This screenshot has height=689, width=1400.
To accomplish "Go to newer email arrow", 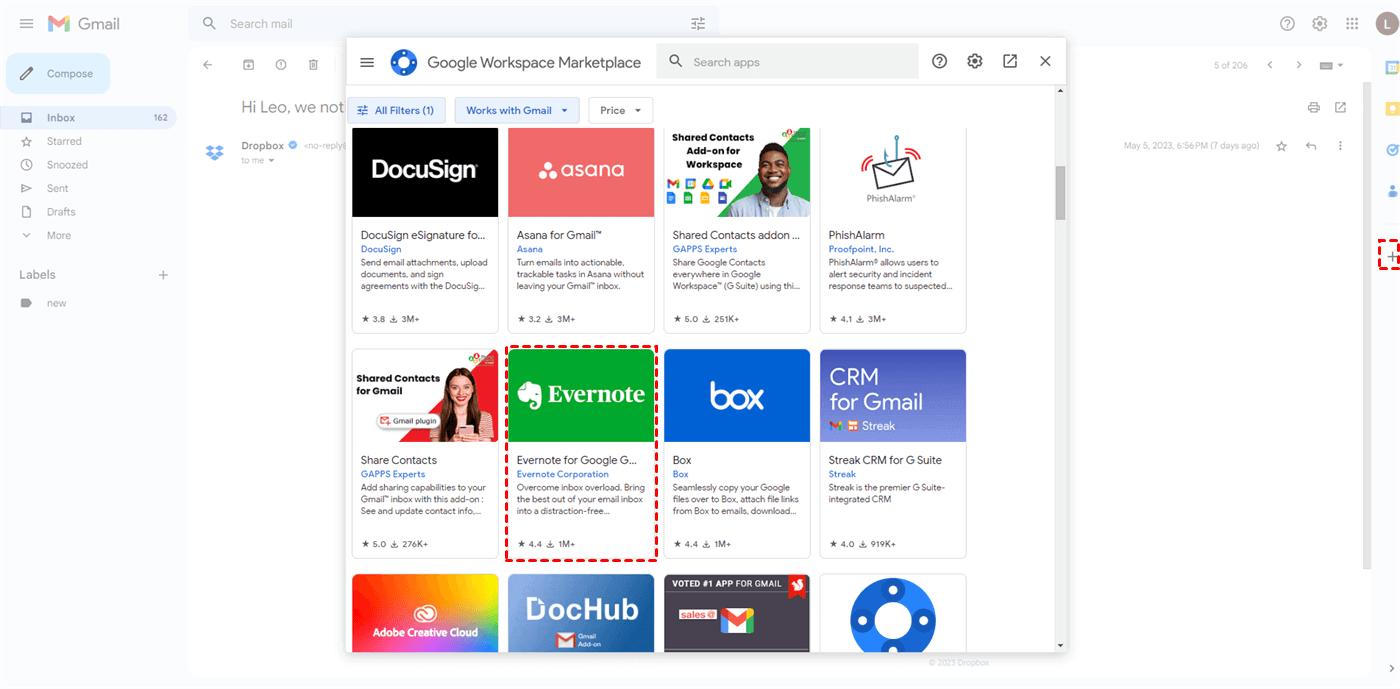I will click(1270, 65).
